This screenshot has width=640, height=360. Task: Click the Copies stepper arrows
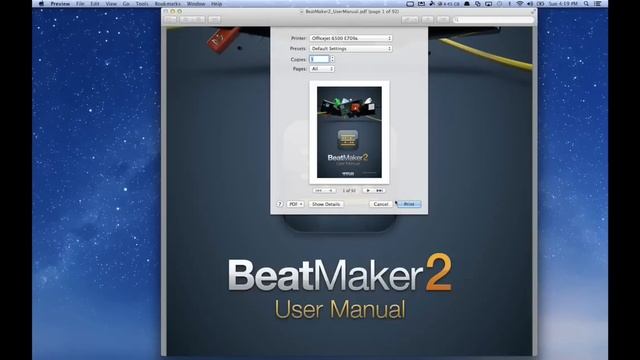point(332,59)
